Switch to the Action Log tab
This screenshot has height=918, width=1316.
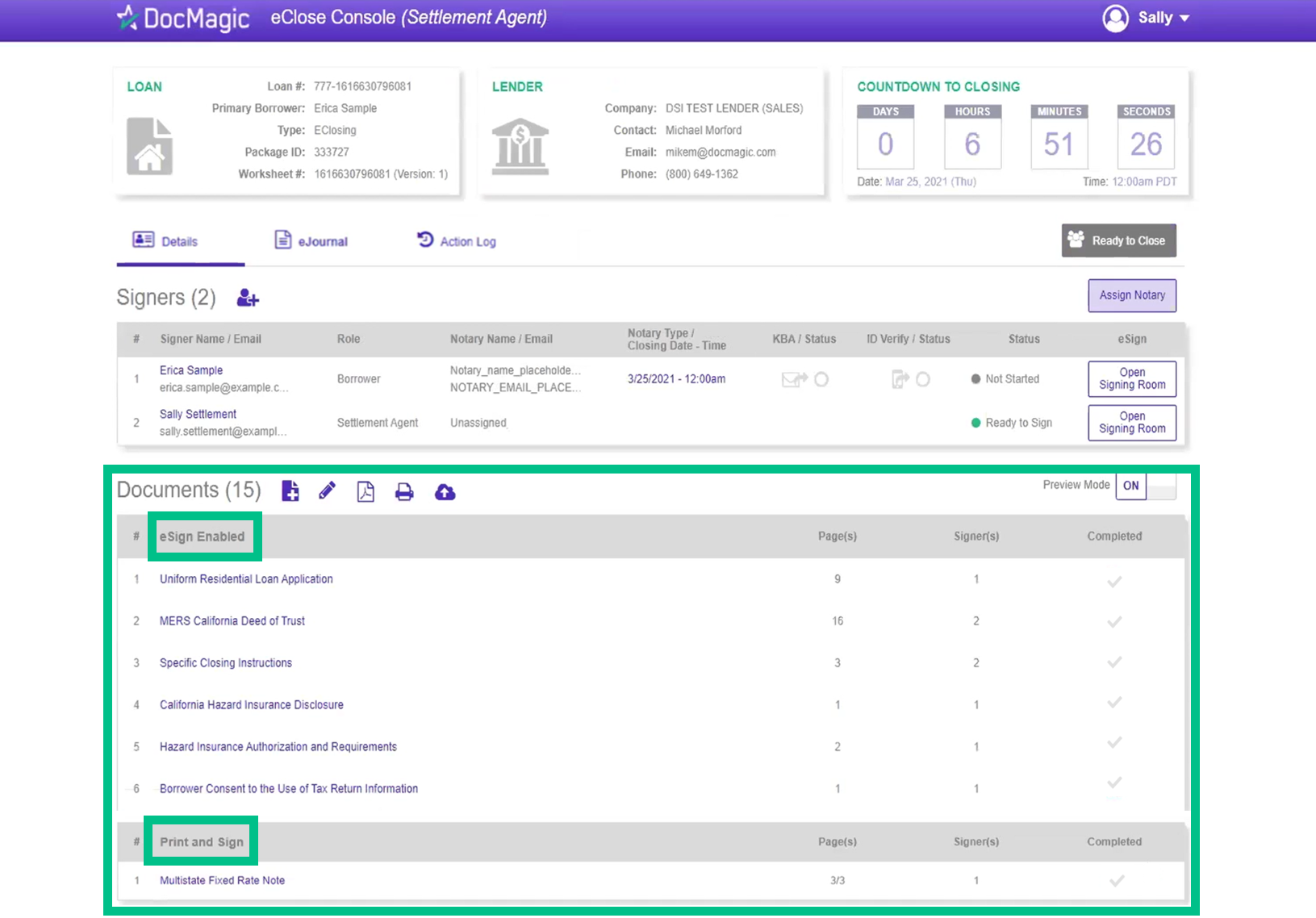(457, 240)
